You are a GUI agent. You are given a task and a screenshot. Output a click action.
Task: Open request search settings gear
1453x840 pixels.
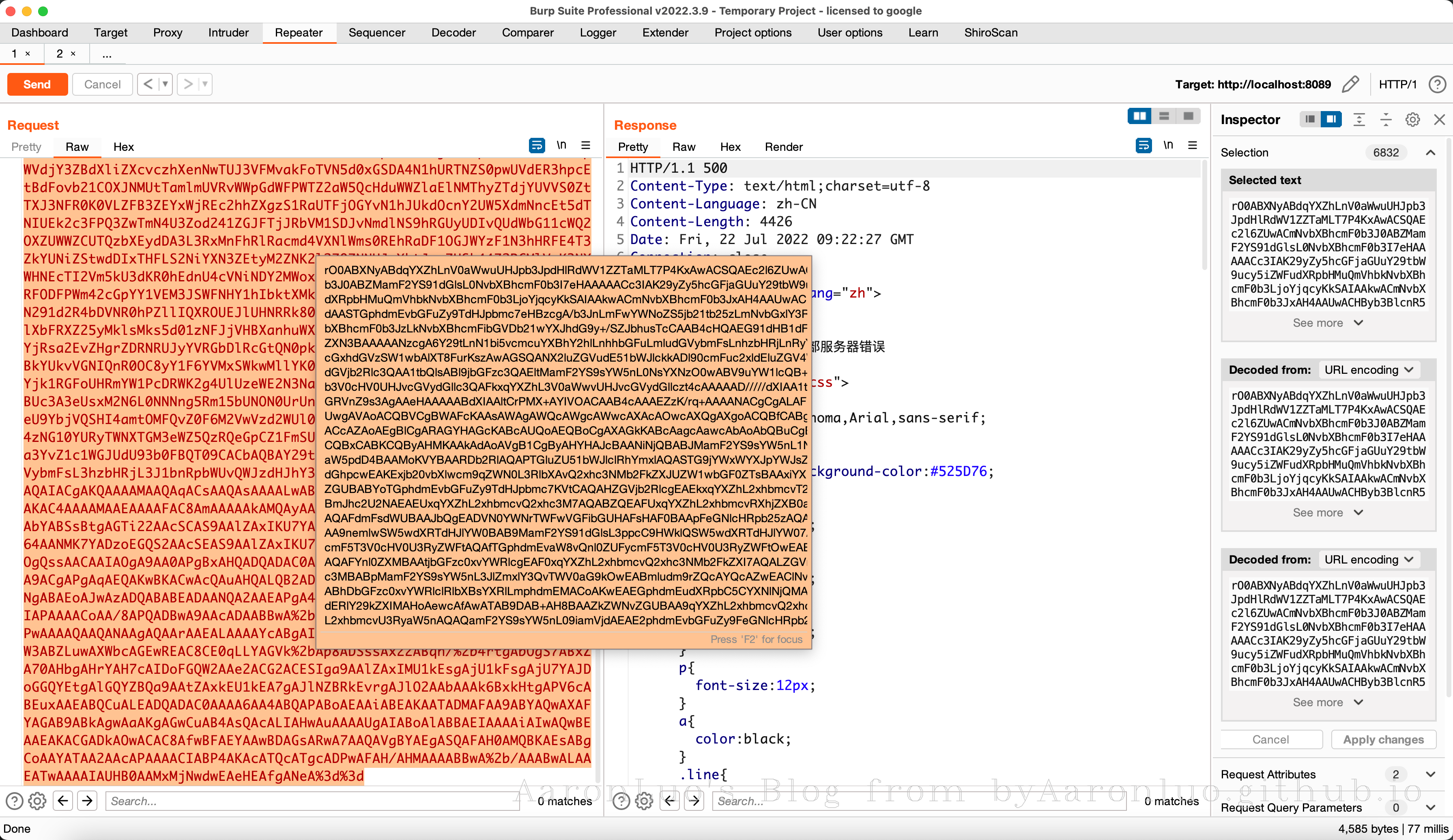(37, 801)
